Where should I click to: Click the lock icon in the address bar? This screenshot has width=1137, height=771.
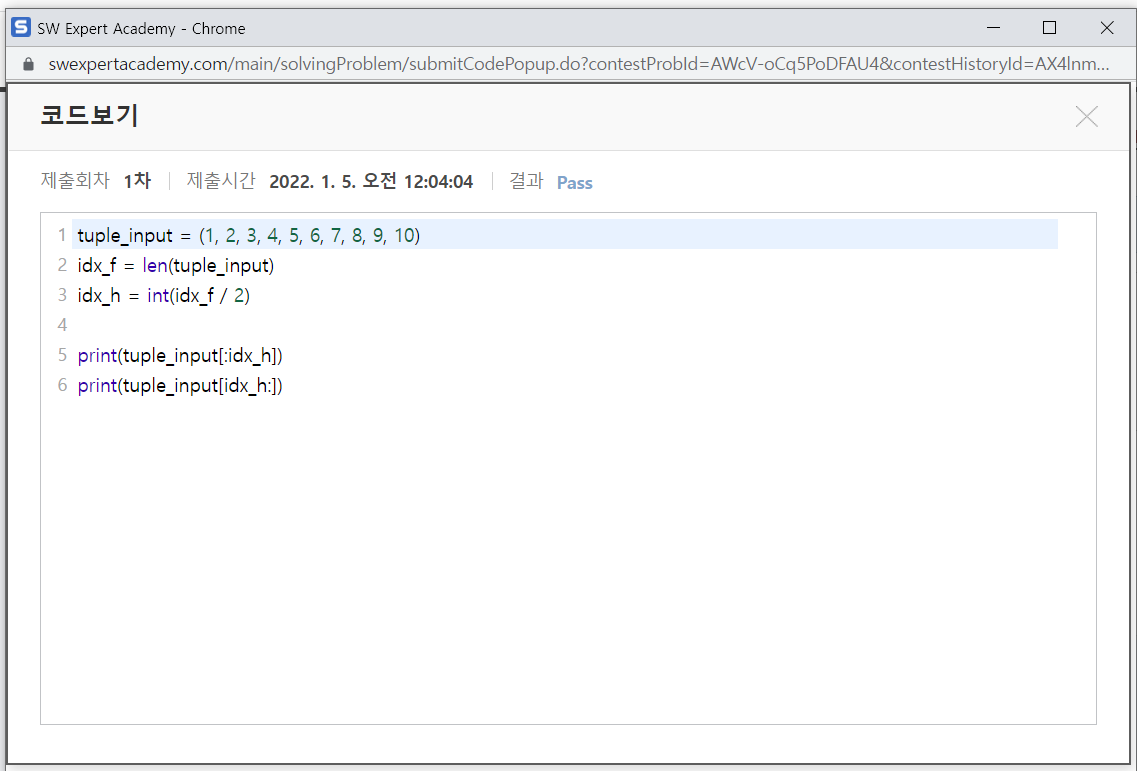pos(28,64)
